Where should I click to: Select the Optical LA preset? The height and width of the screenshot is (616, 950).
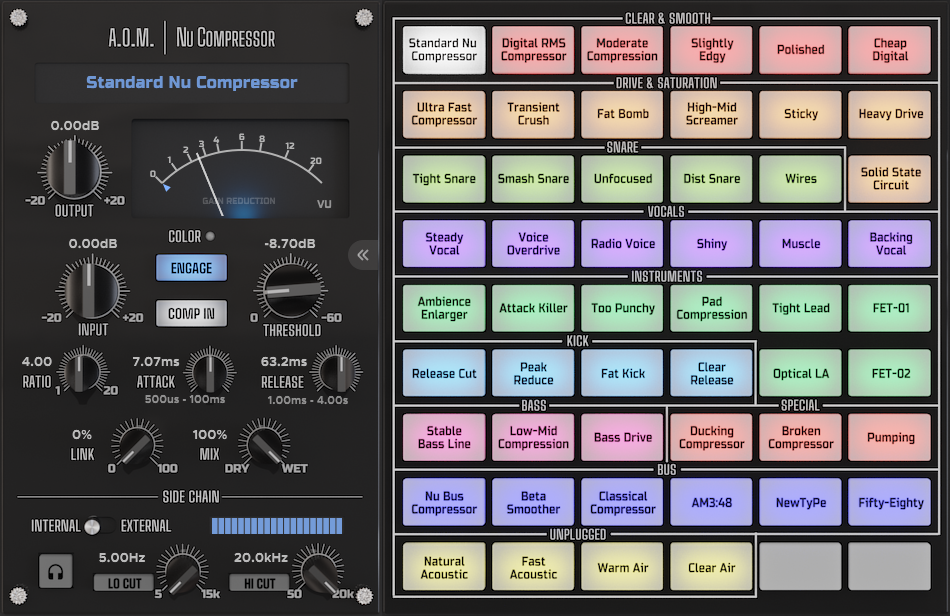[x=801, y=373]
